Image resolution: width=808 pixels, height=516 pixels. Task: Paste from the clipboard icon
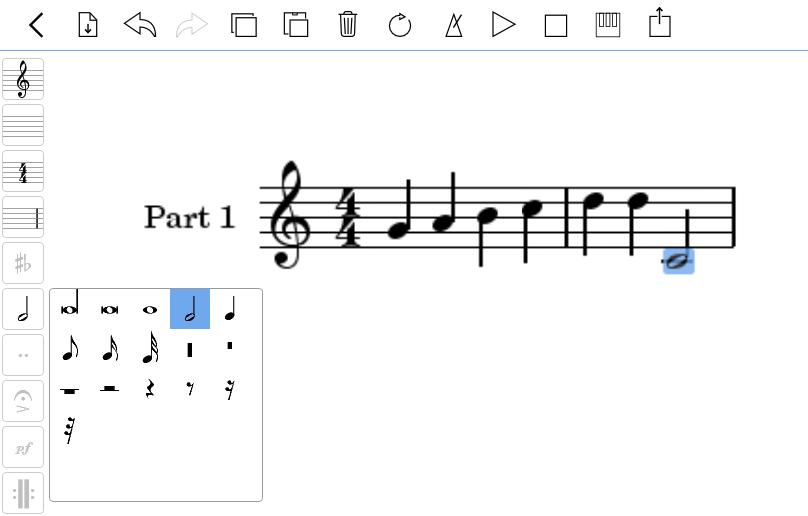[296, 25]
